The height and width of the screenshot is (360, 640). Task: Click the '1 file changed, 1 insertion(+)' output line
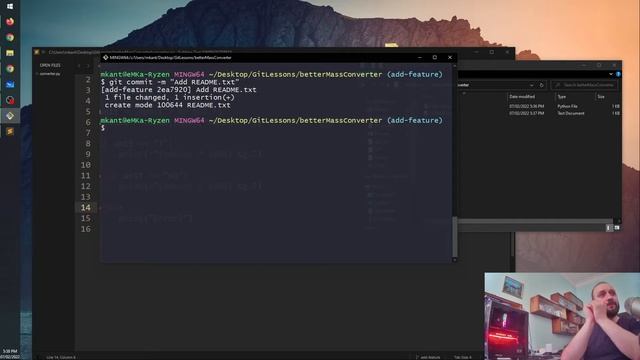tap(169, 98)
